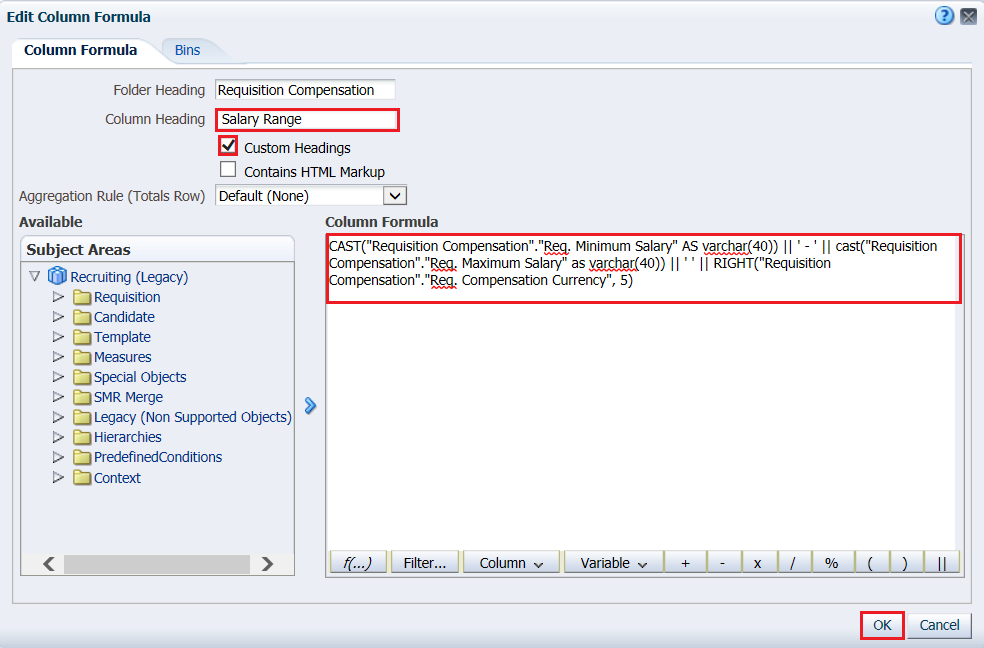Insert the concatenation || operator
Viewport: 984px width, 648px height.
pos(941,563)
